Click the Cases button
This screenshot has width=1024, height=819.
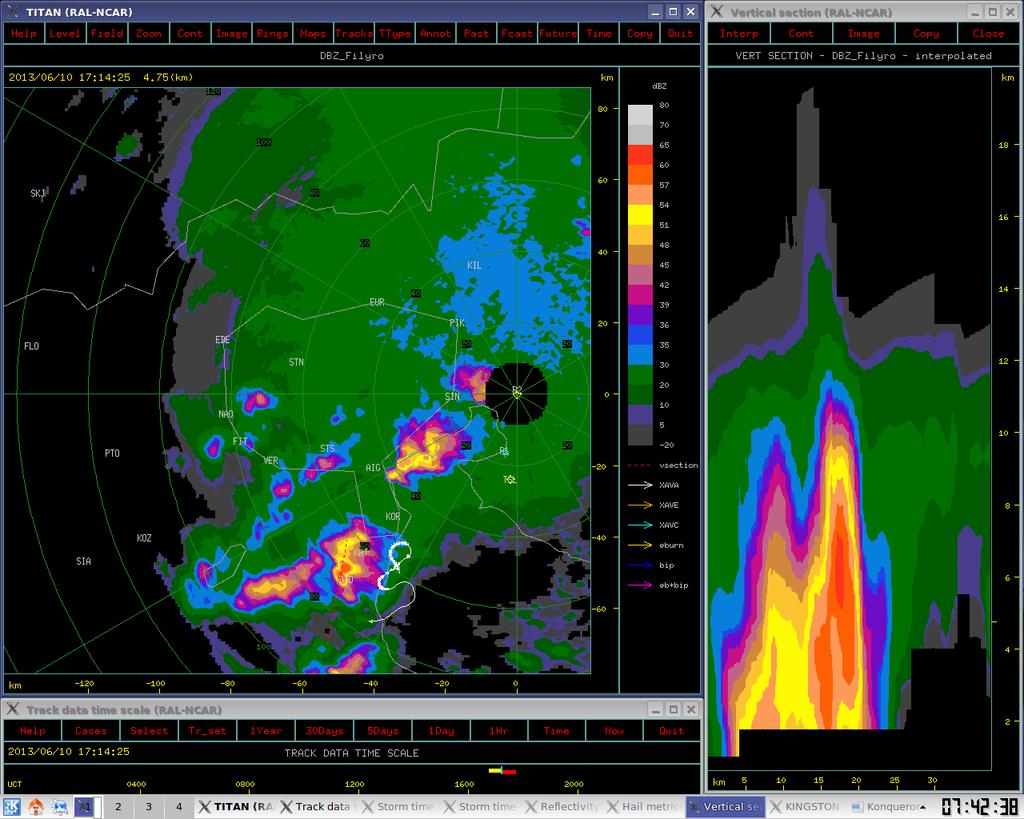click(91, 731)
